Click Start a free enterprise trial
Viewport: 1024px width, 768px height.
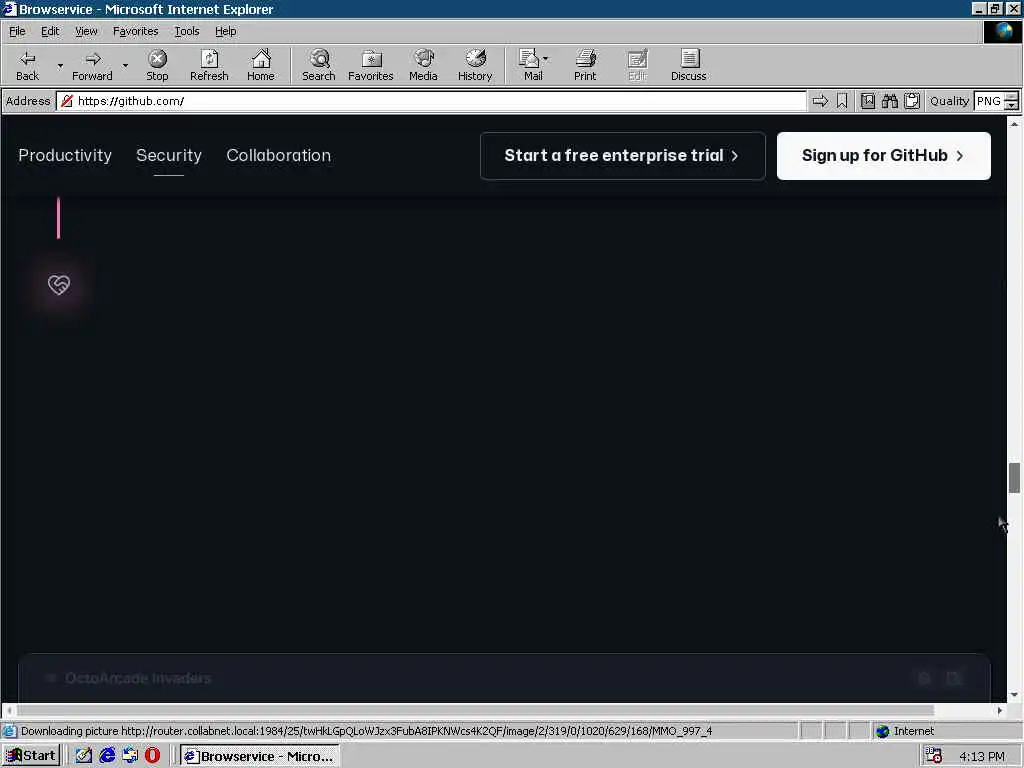point(622,155)
